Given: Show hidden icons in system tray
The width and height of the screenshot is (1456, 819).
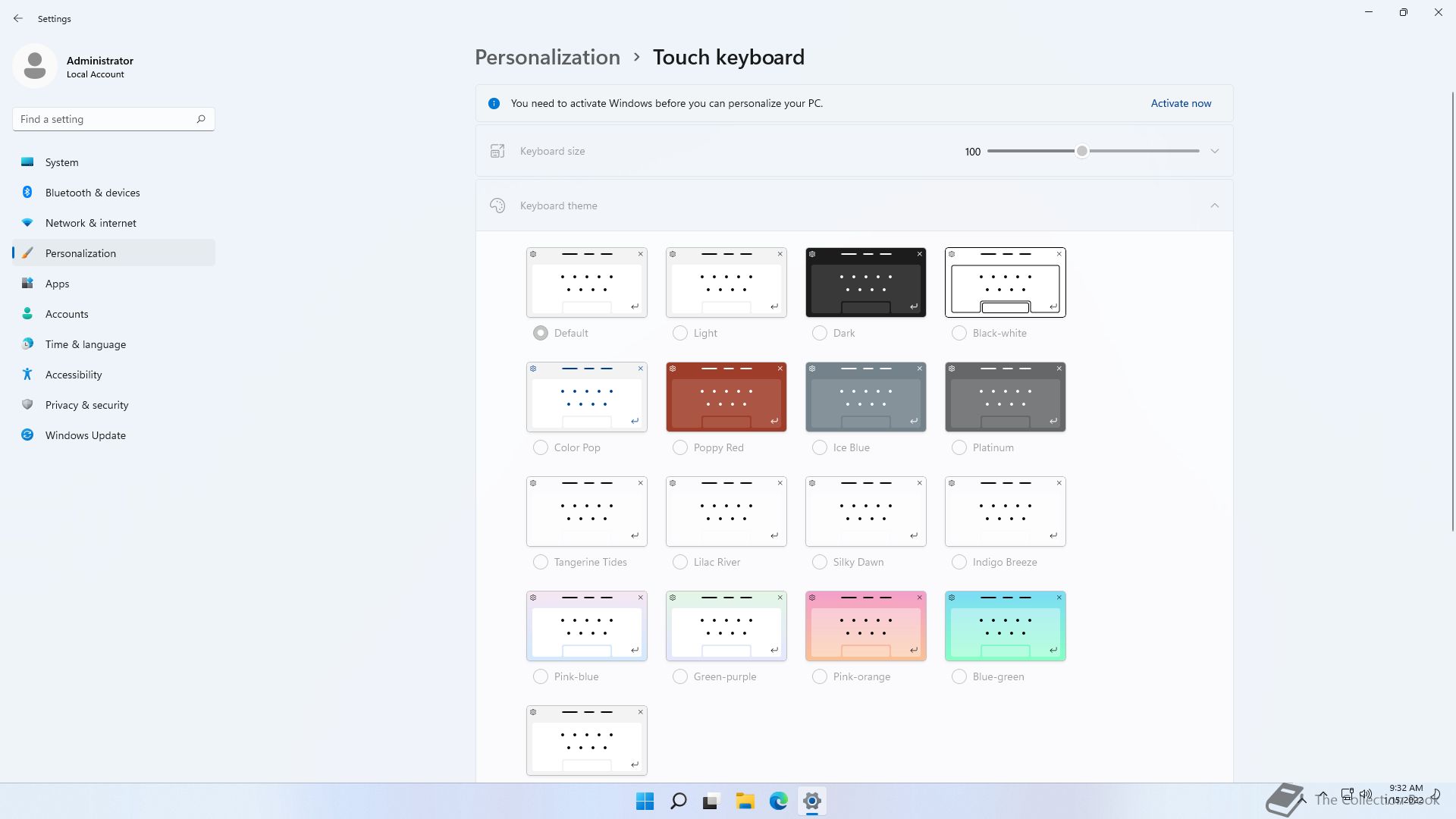Looking at the screenshot, I should coord(1323,795).
